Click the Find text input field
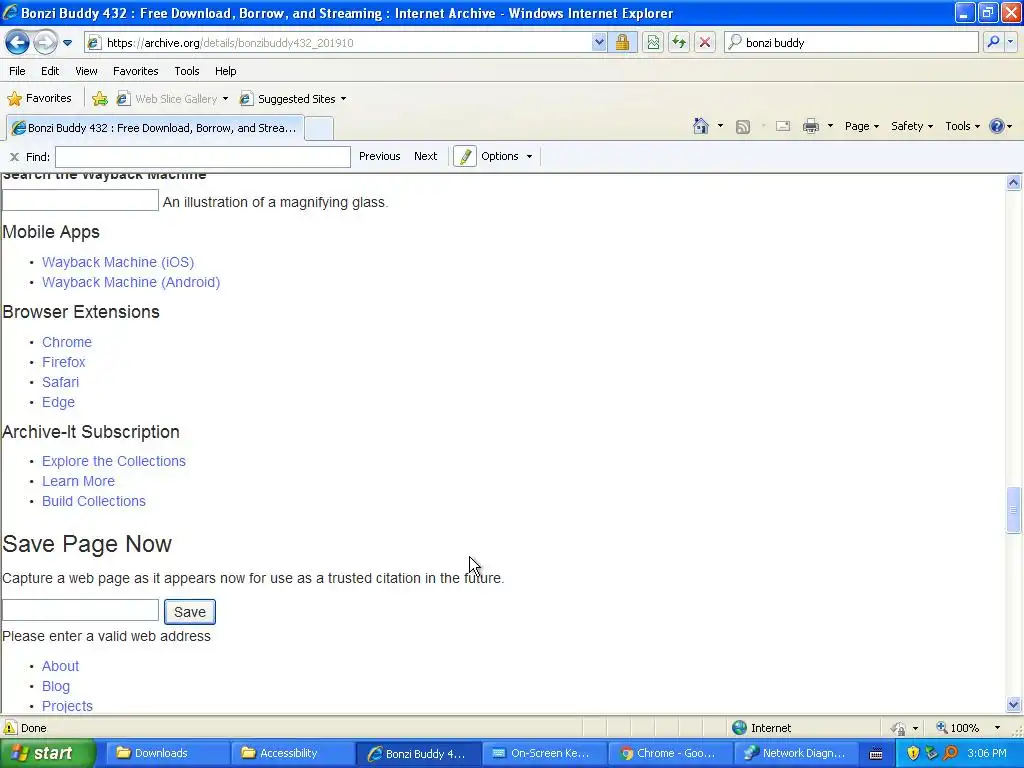 click(x=203, y=157)
